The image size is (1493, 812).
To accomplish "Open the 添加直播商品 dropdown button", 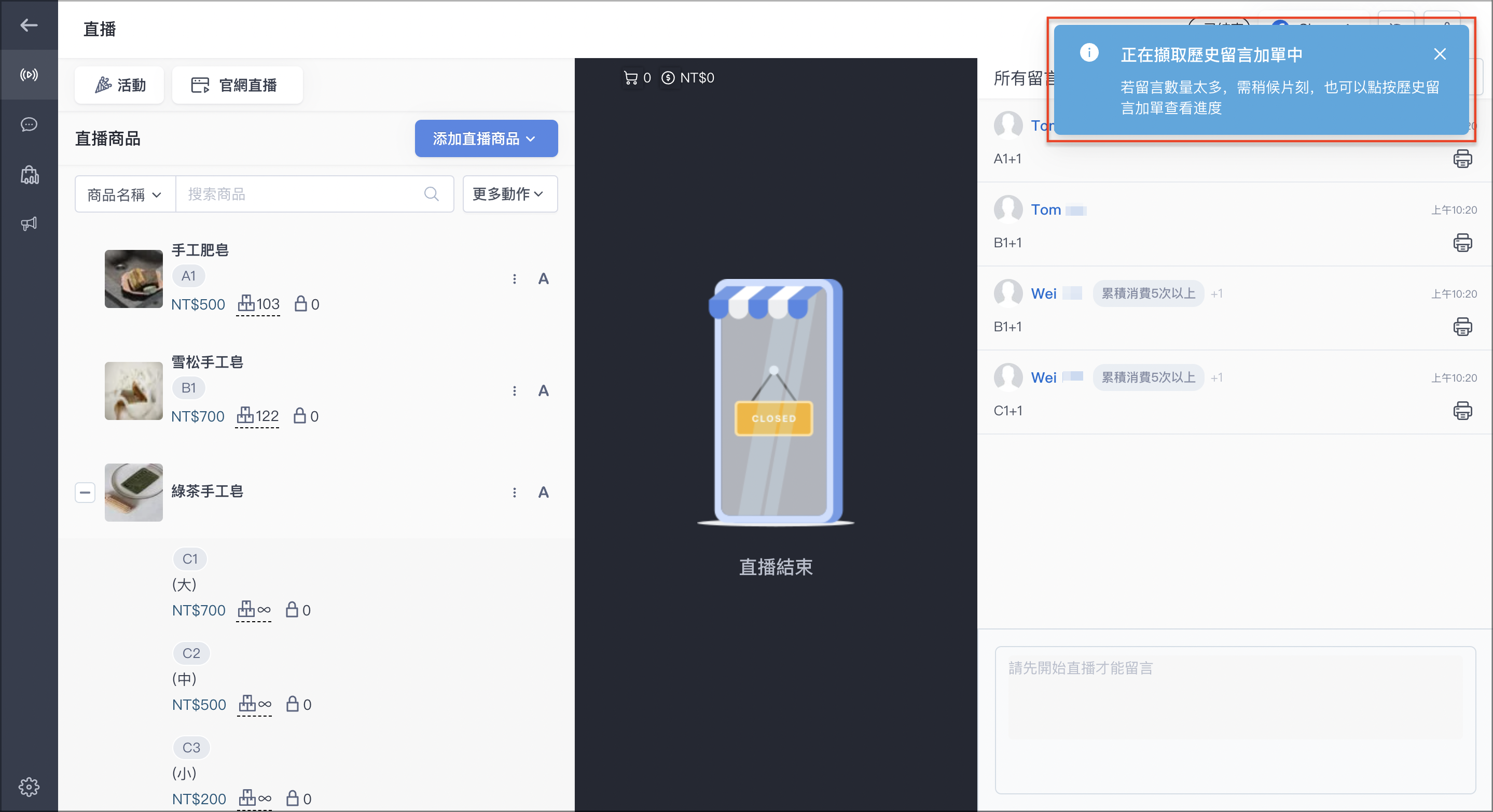I will [486, 138].
